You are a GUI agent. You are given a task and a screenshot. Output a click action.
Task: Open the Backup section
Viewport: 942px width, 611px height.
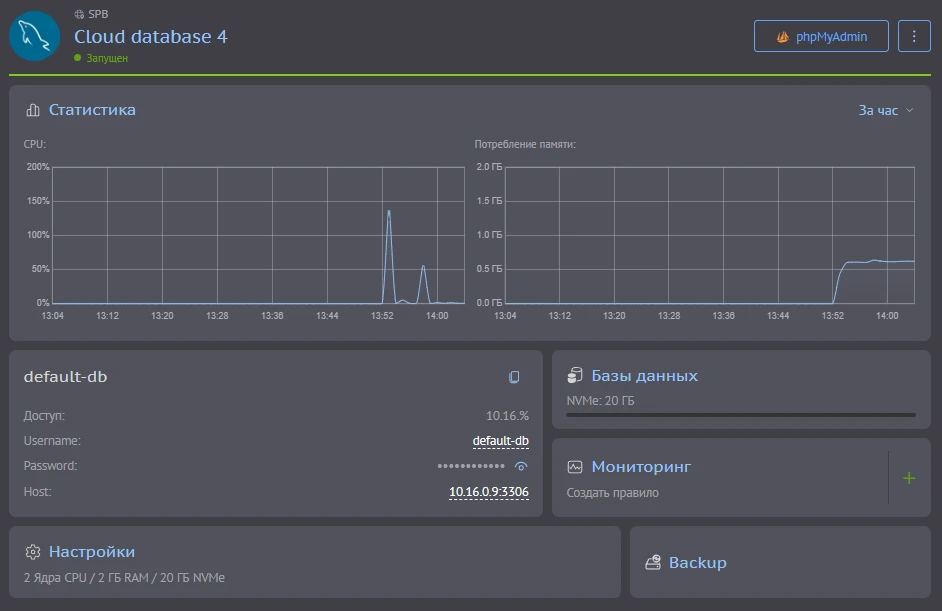tap(697, 563)
